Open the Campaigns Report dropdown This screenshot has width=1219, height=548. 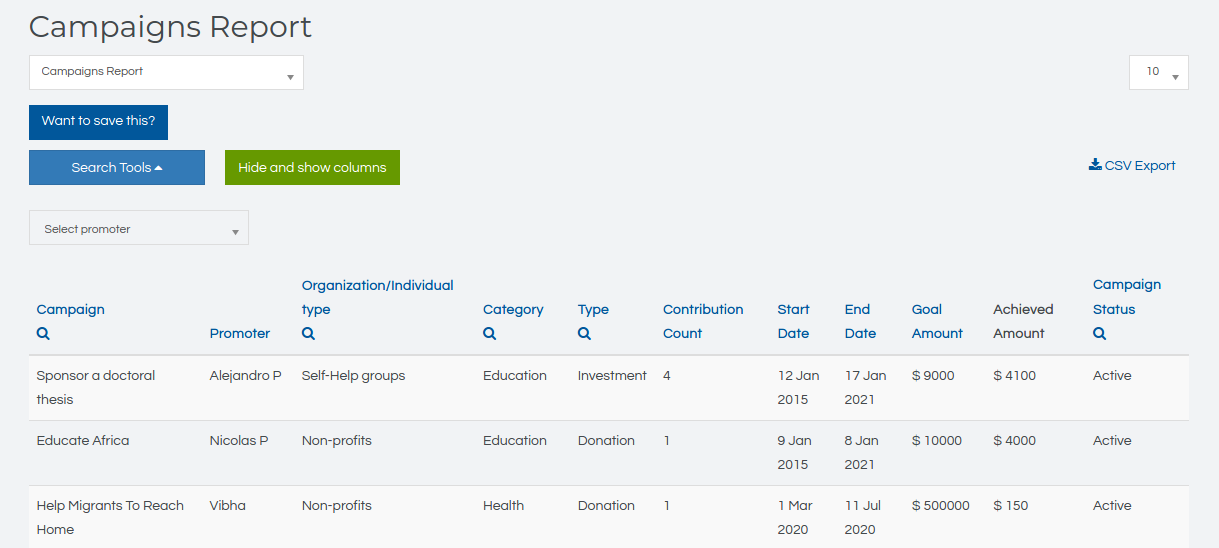(166, 73)
